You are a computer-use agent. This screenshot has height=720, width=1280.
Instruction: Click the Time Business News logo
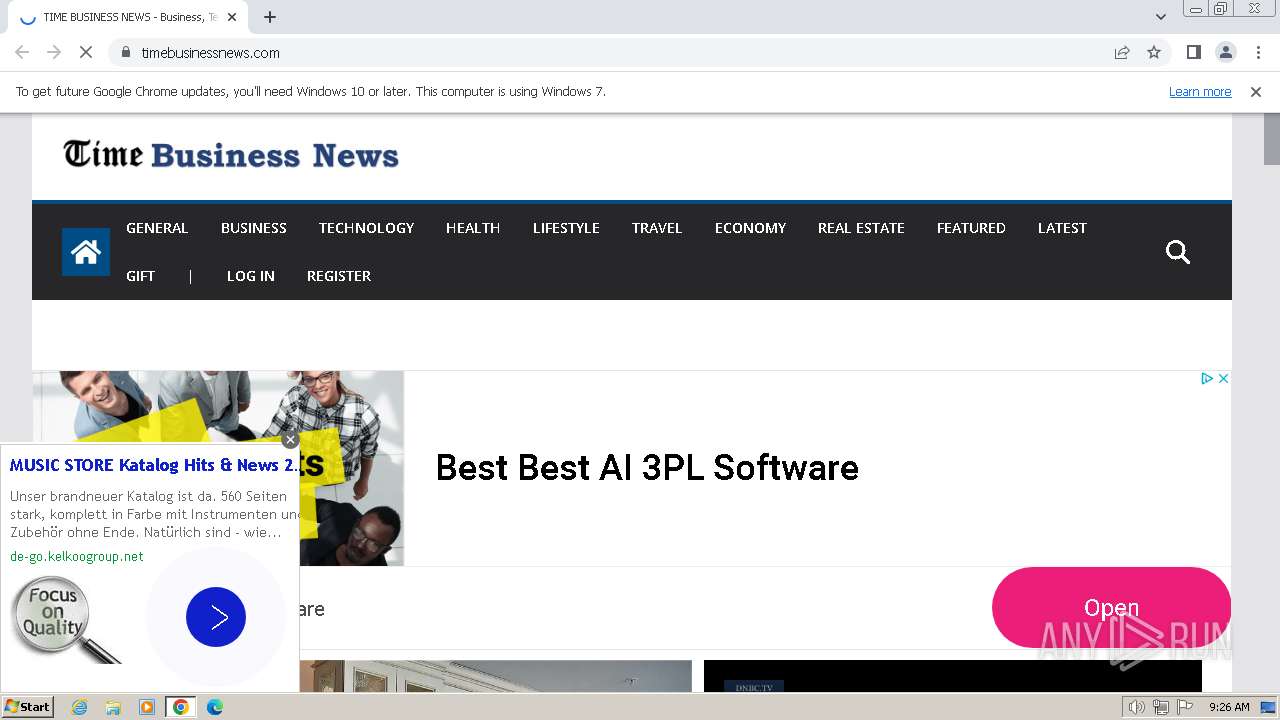tap(231, 155)
